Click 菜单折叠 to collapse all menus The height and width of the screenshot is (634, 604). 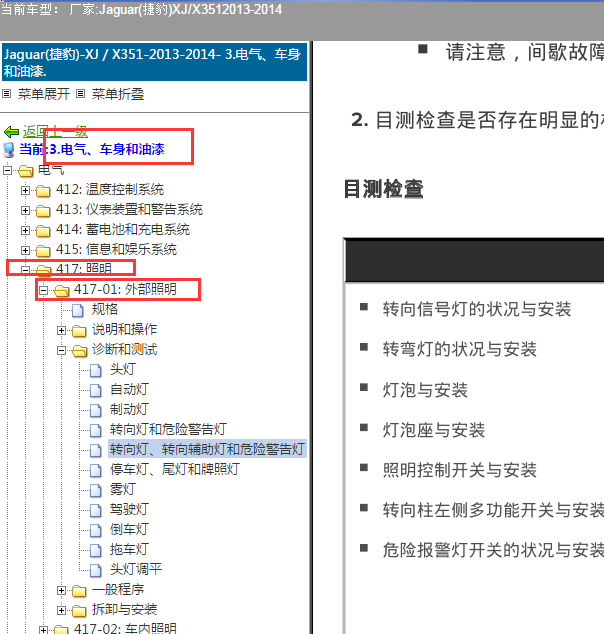coord(118,94)
